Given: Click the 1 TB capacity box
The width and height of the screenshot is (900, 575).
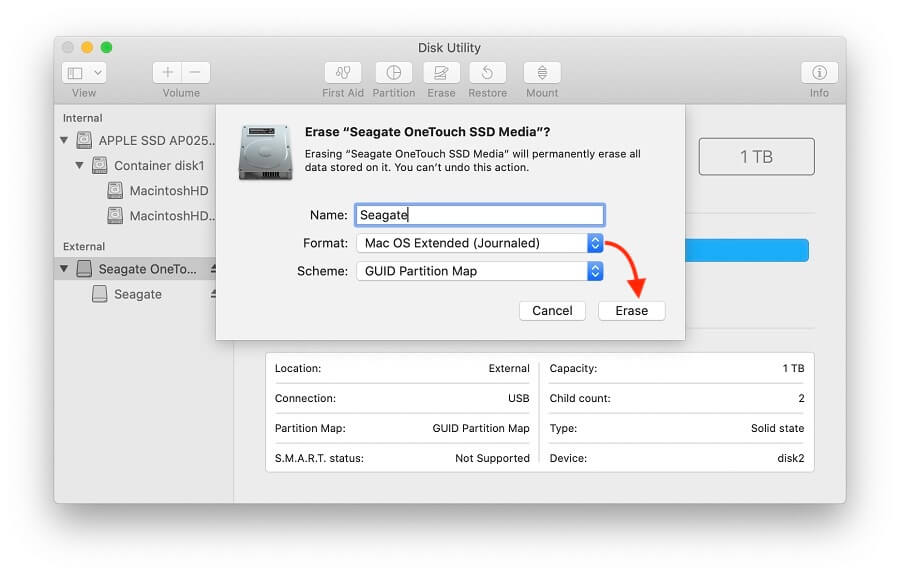Looking at the screenshot, I should [756, 156].
